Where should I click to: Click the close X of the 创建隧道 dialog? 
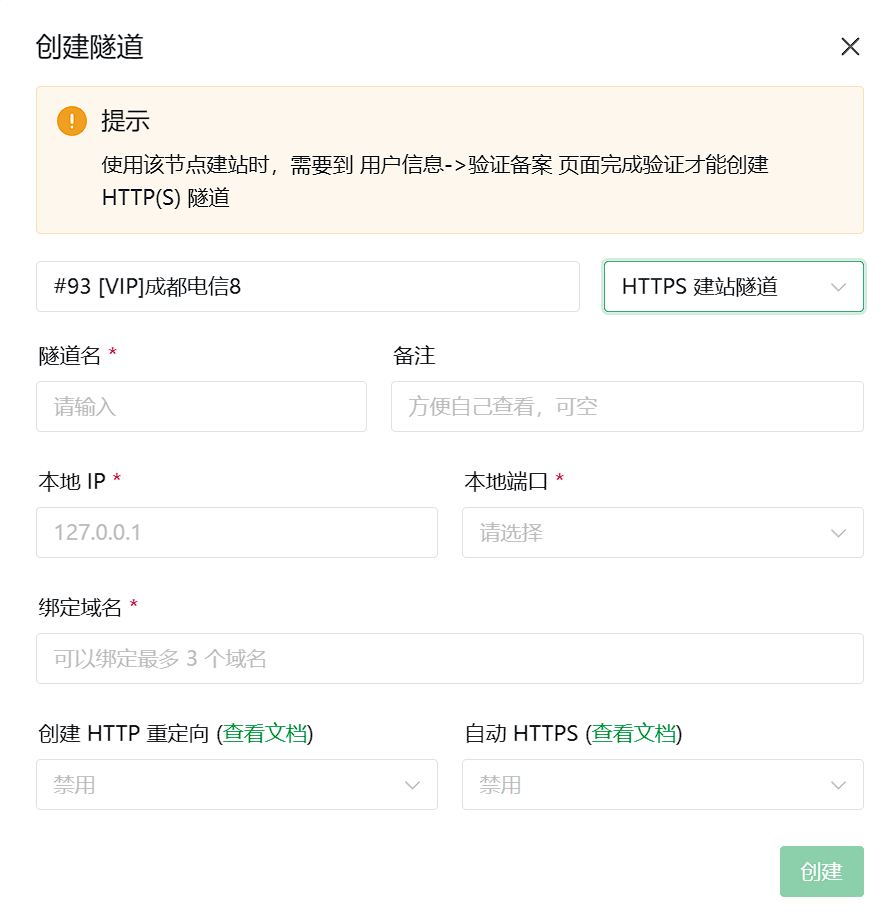click(x=851, y=46)
